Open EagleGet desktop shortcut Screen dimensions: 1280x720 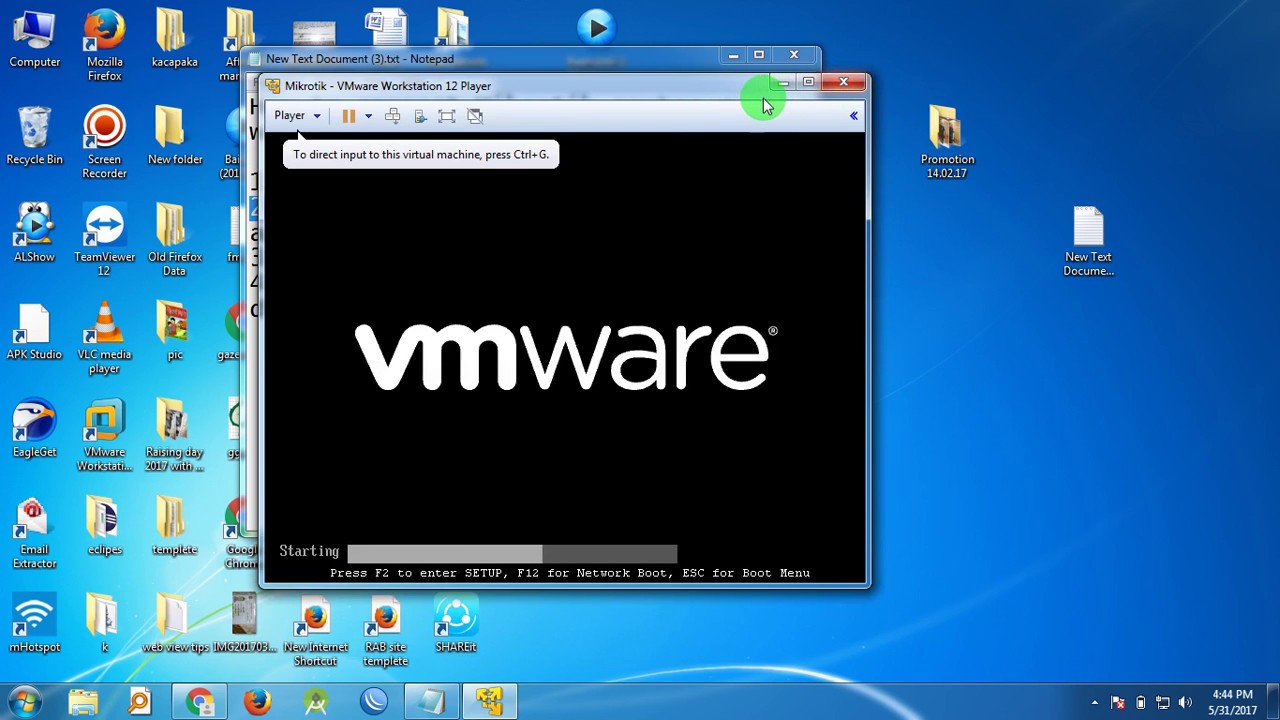[x=34, y=428]
